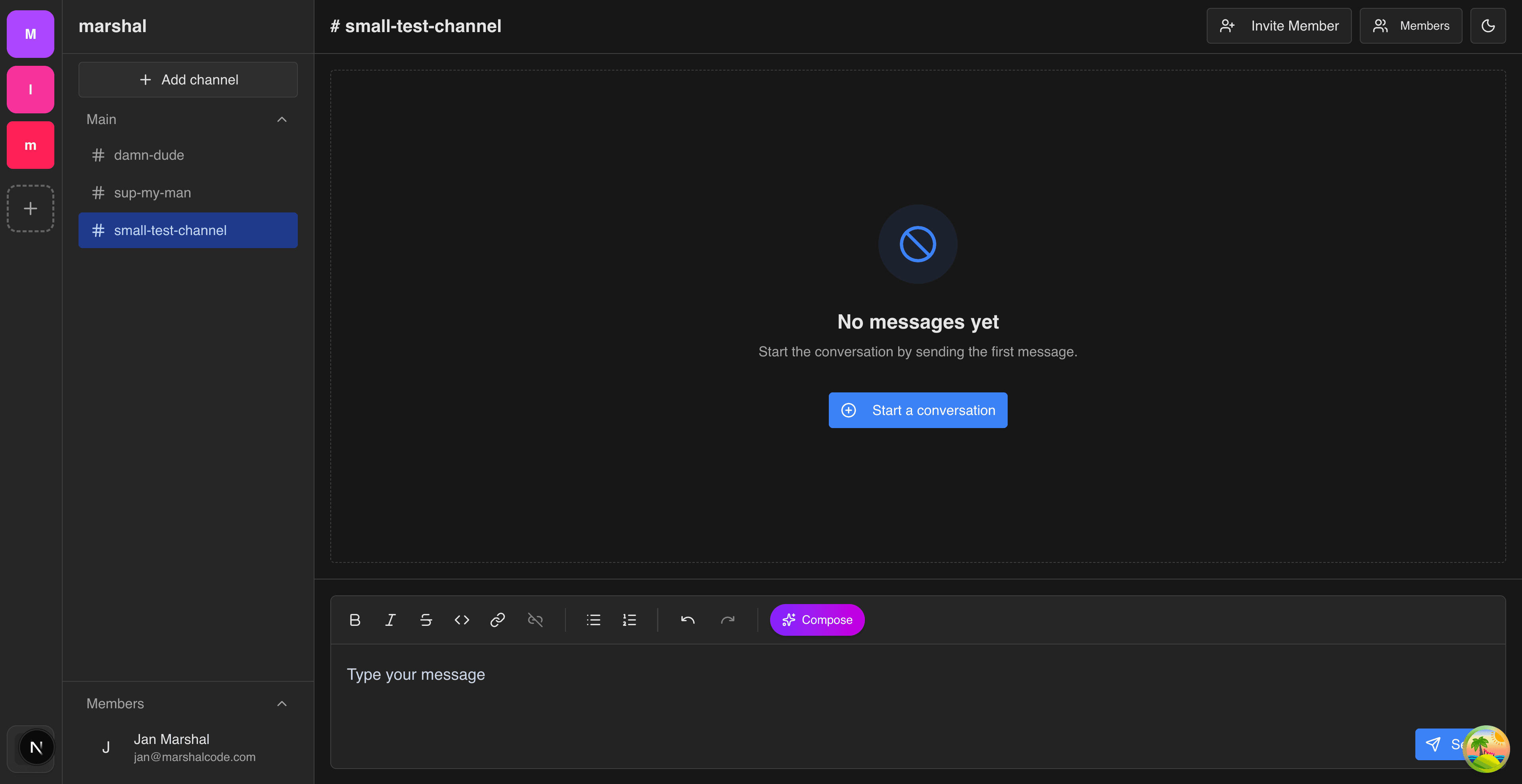Toggle bold formatting in editor toolbar
The width and height of the screenshot is (1522, 784).
pos(355,620)
